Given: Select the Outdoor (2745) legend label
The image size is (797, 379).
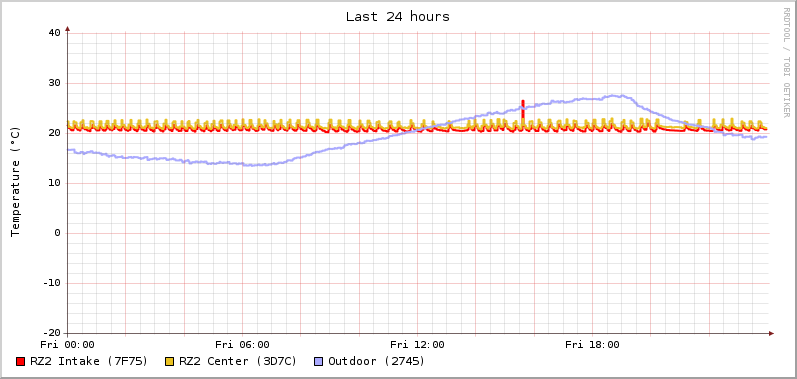Looking at the screenshot, I should click(x=377, y=361).
